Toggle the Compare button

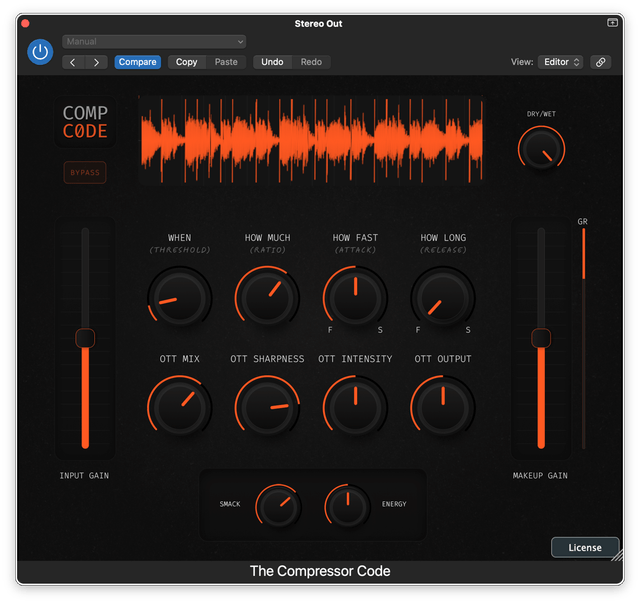pyautogui.click(x=137, y=62)
